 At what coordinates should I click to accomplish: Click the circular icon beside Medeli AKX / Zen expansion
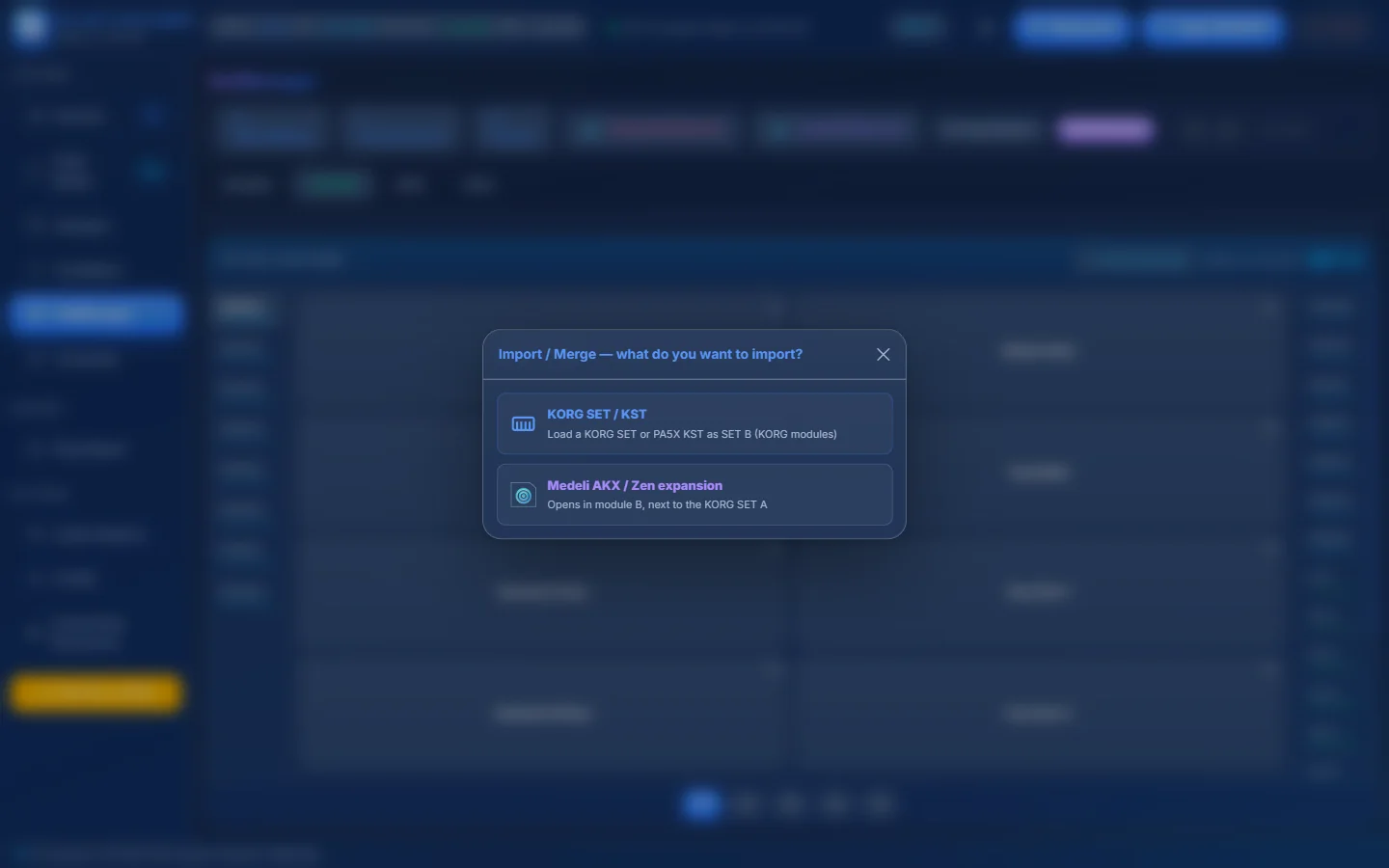pyautogui.click(x=523, y=496)
